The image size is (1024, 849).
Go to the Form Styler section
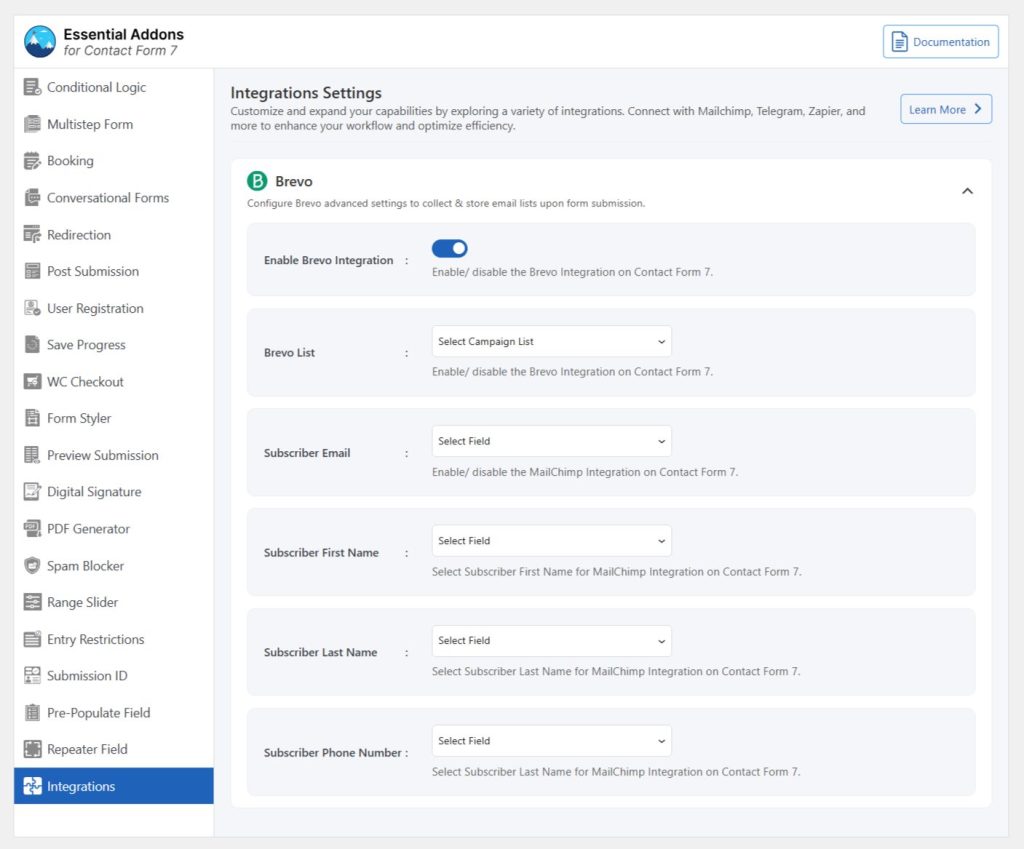coord(114,418)
